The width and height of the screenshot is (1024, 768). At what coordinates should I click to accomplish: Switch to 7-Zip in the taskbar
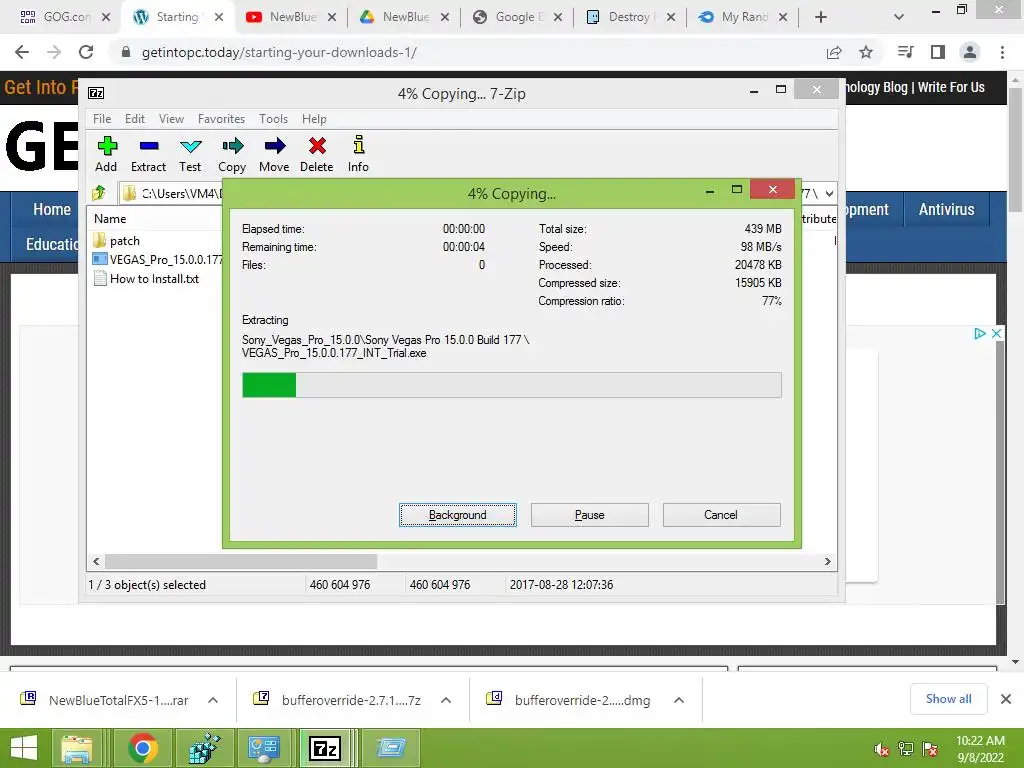tap(326, 748)
